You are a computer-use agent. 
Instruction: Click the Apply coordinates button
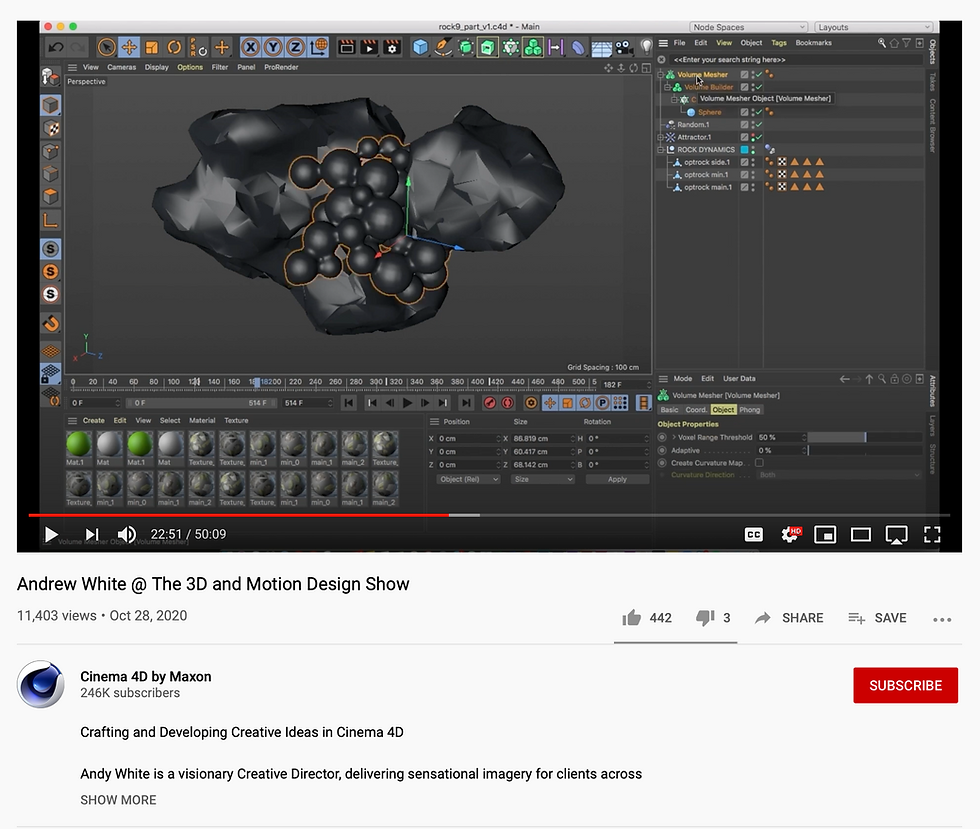tap(617, 480)
